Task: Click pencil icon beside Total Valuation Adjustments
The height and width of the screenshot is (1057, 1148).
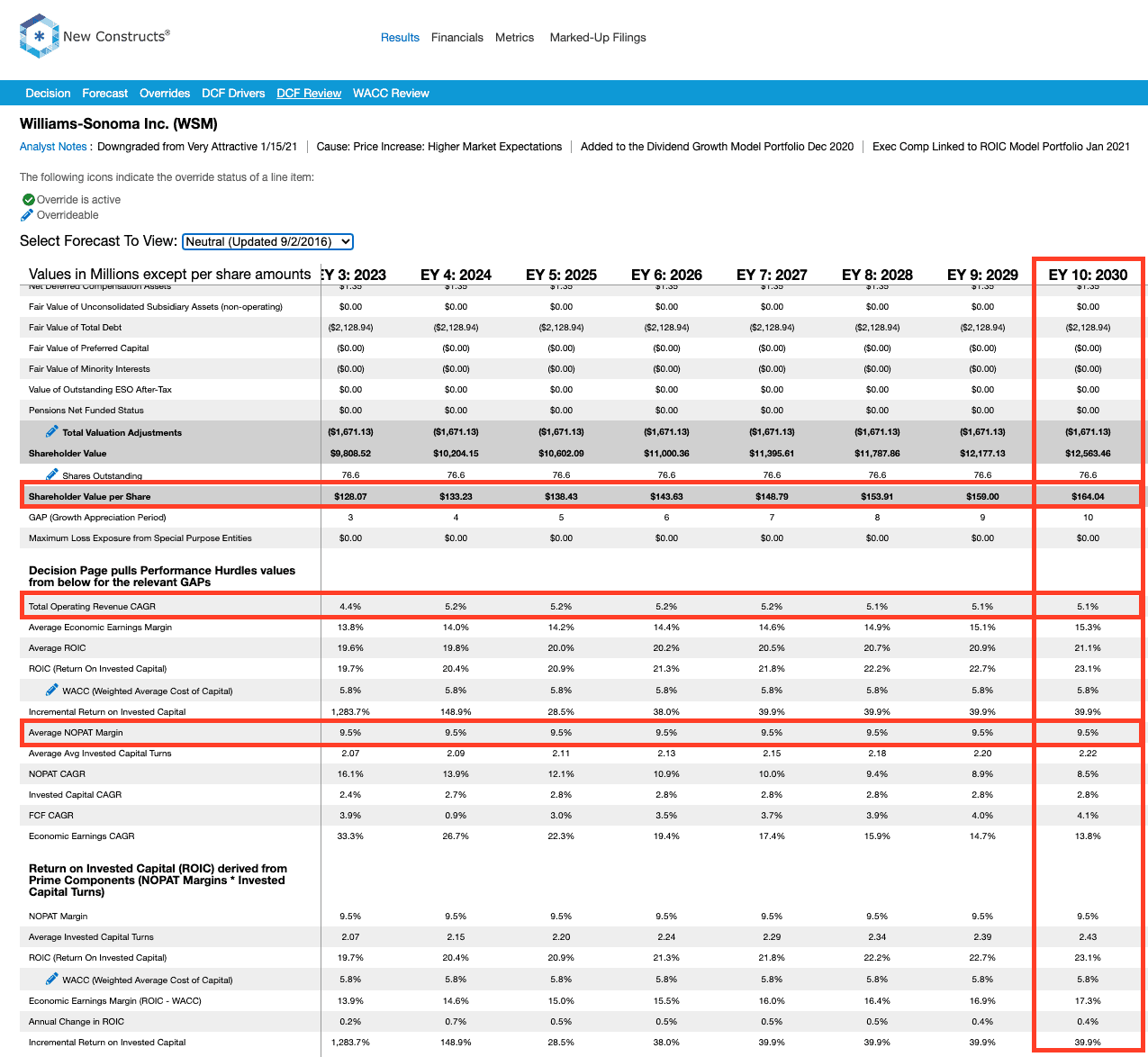Action: tap(52, 431)
